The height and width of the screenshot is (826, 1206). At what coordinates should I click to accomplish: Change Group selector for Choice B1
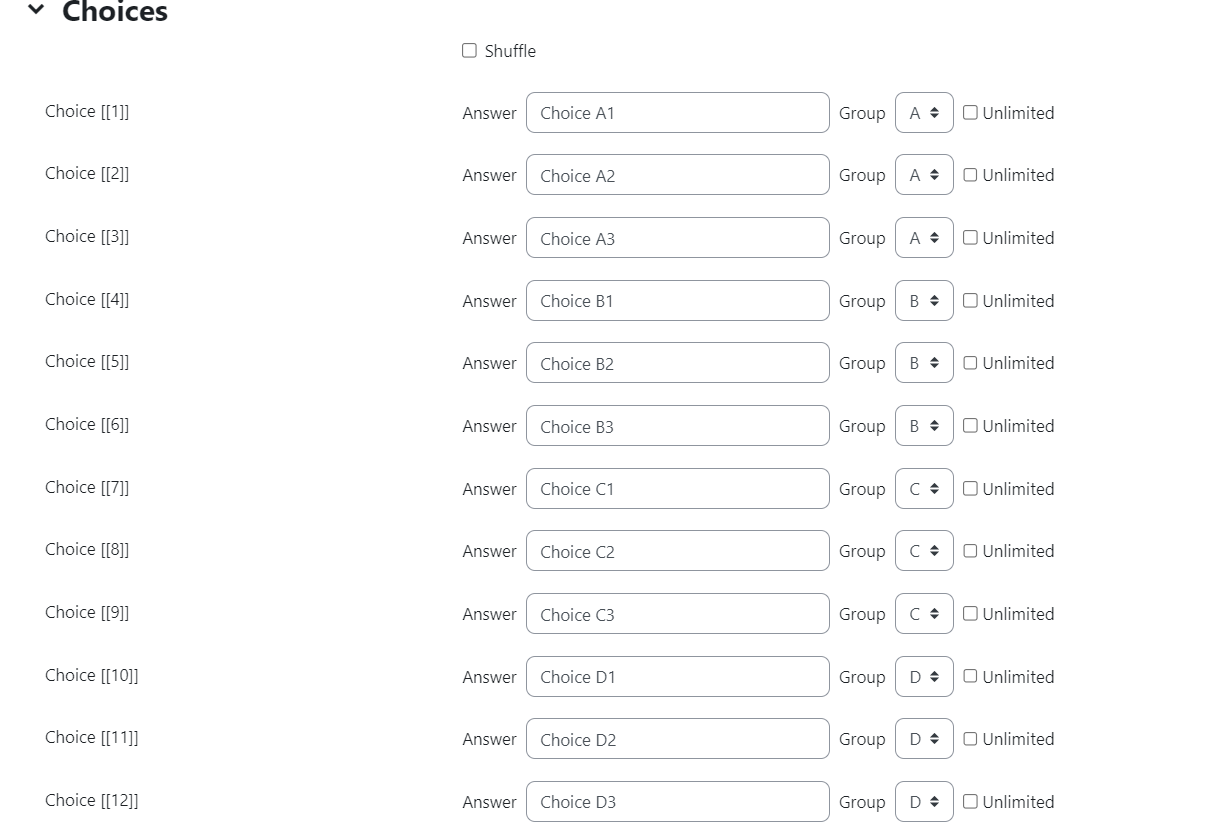point(924,301)
